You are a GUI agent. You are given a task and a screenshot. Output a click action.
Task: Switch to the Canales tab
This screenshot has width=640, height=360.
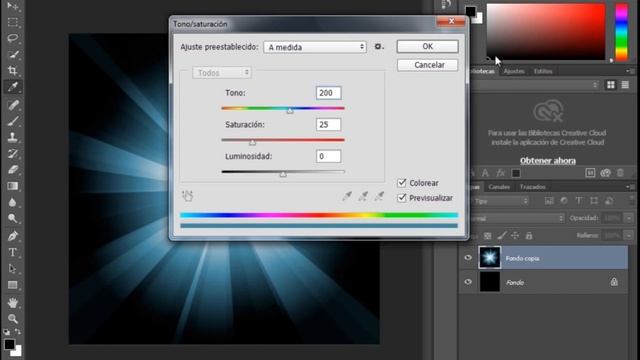pyautogui.click(x=499, y=187)
